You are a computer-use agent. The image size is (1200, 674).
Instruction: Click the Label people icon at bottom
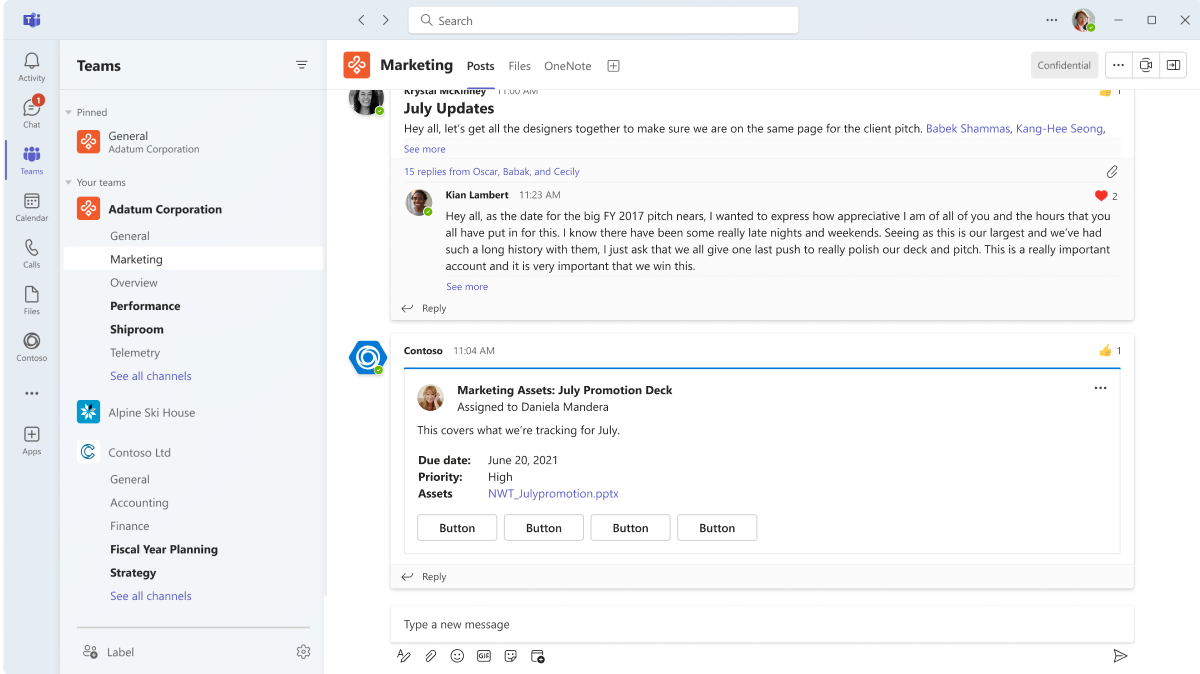click(x=90, y=652)
